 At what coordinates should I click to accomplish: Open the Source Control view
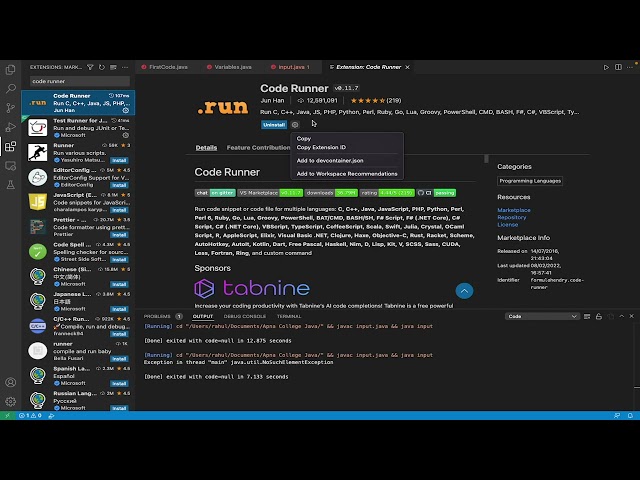click(x=11, y=108)
